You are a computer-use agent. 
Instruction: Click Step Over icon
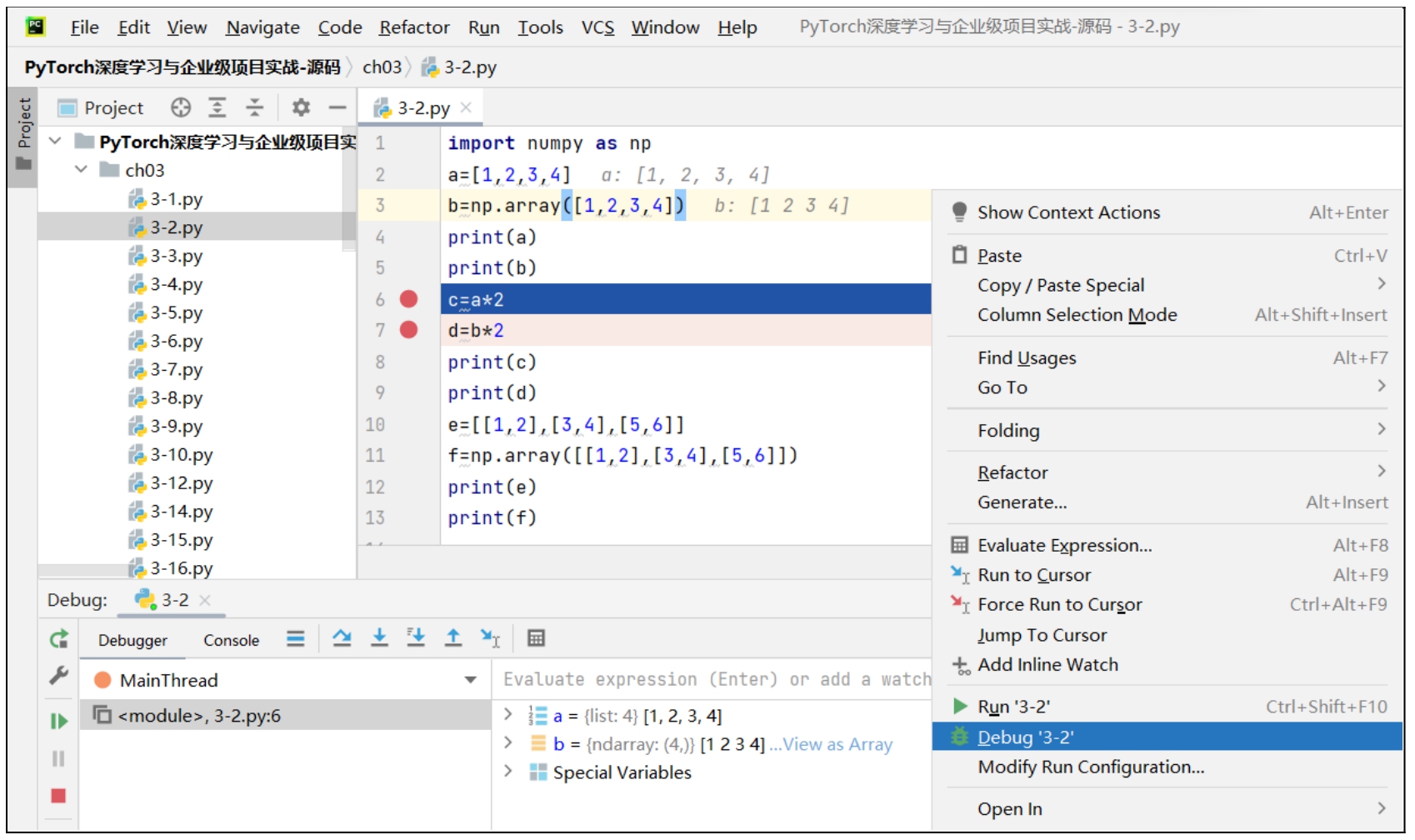coord(342,638)
